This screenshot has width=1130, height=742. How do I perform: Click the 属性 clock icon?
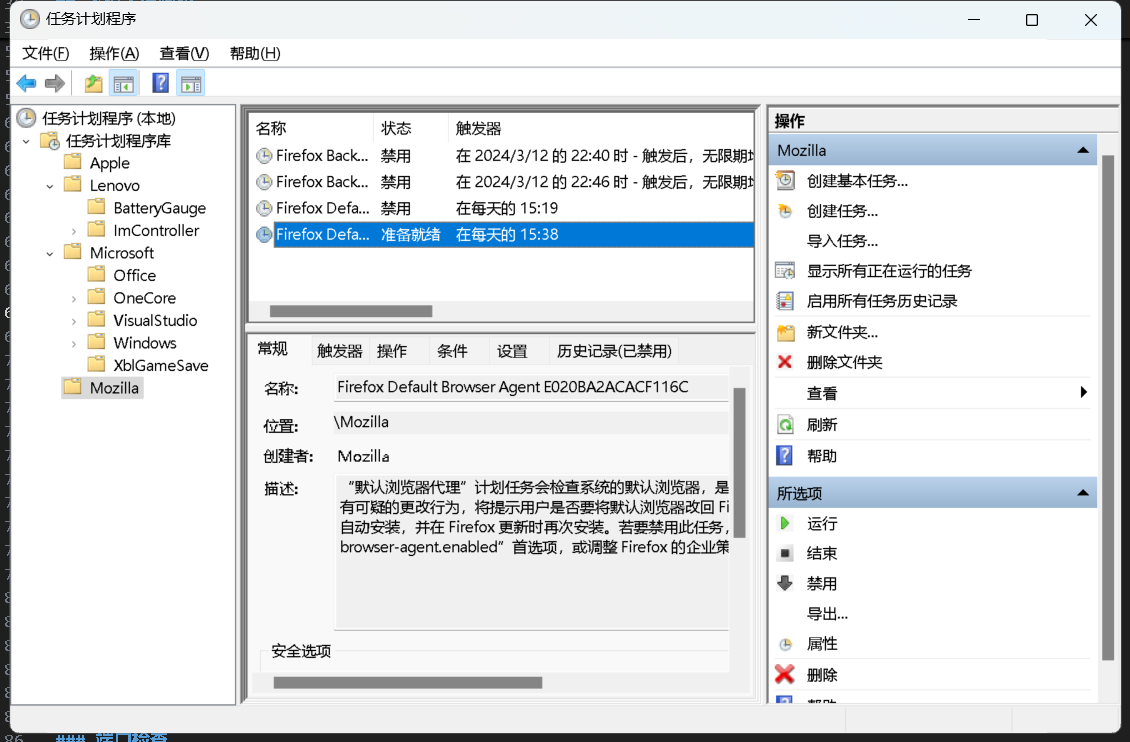[x=786, y=644]
